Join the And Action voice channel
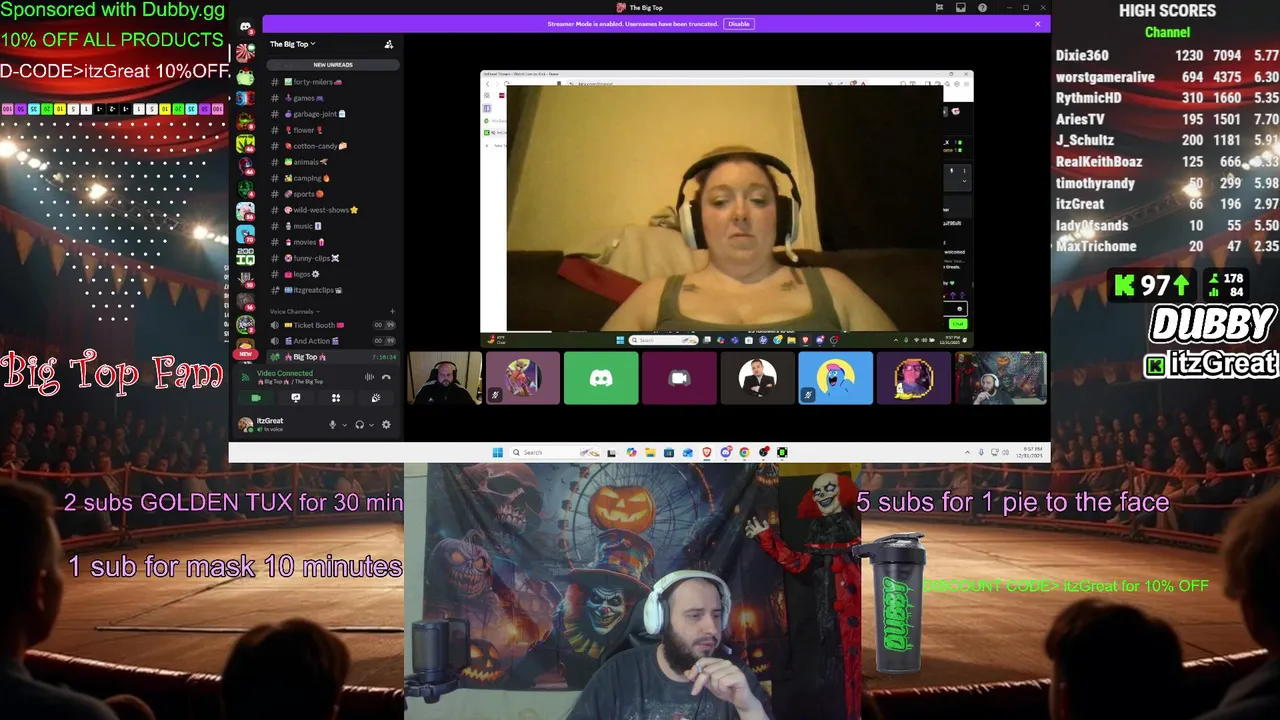Screen dimensions: 1280x720 click(333, 341)
